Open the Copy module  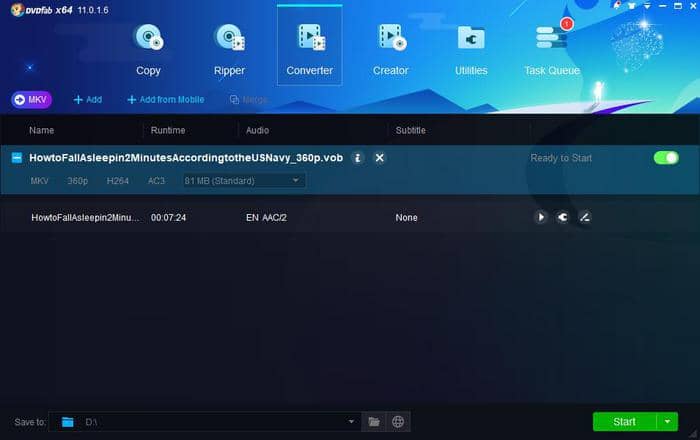tap(148, 47)
